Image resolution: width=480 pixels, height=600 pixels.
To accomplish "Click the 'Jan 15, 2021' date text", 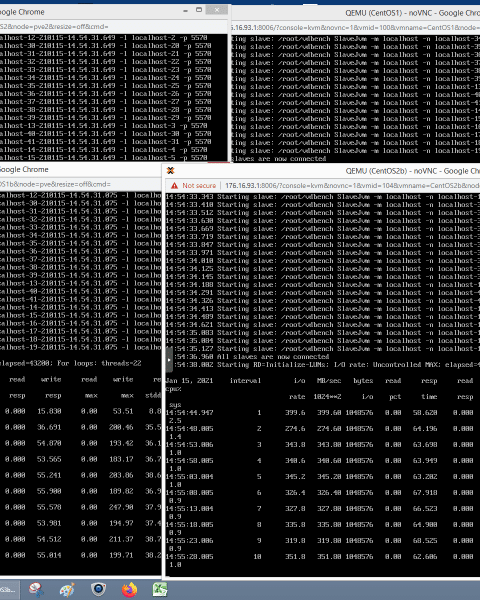I will 189,381.
